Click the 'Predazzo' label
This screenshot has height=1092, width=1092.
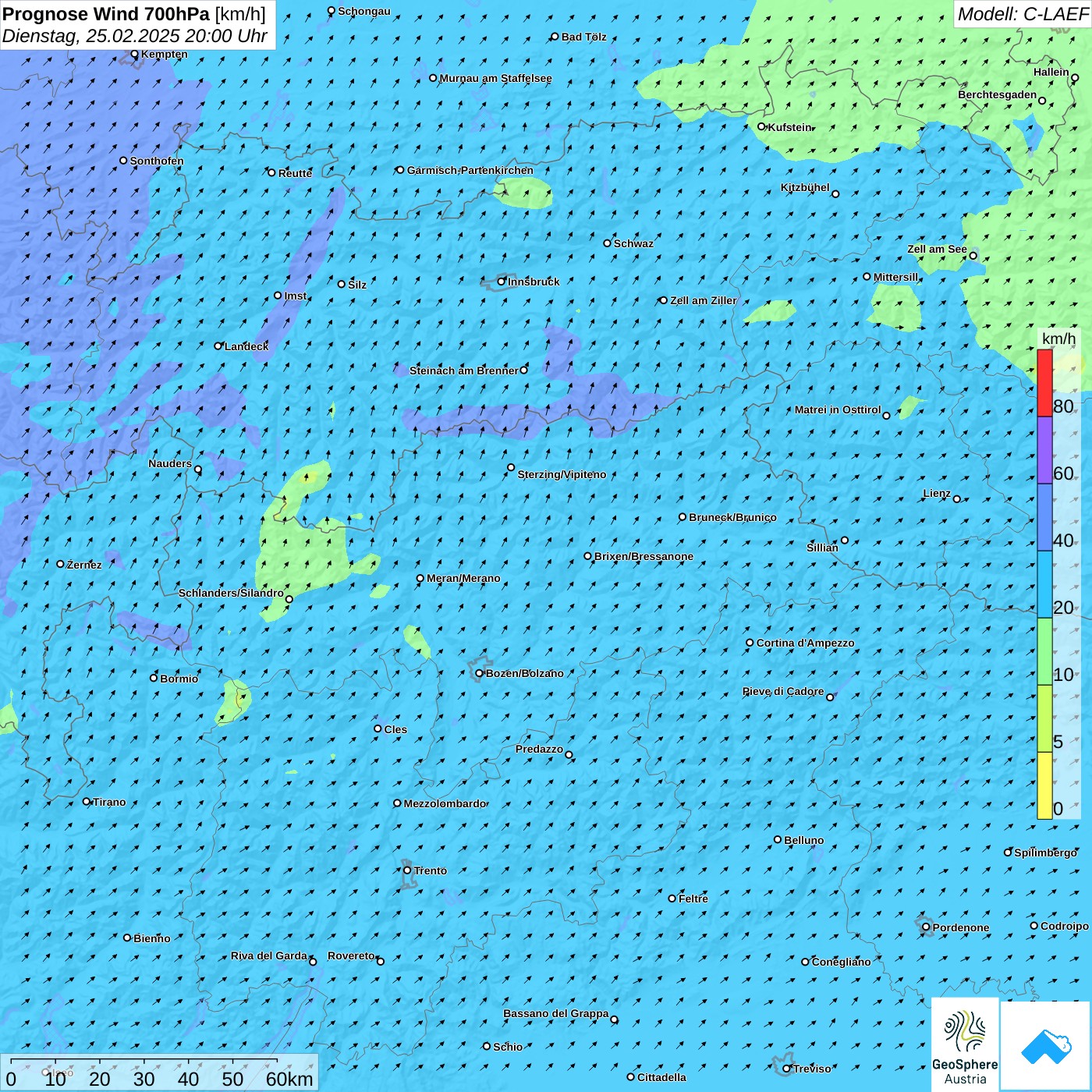point(539,749)
